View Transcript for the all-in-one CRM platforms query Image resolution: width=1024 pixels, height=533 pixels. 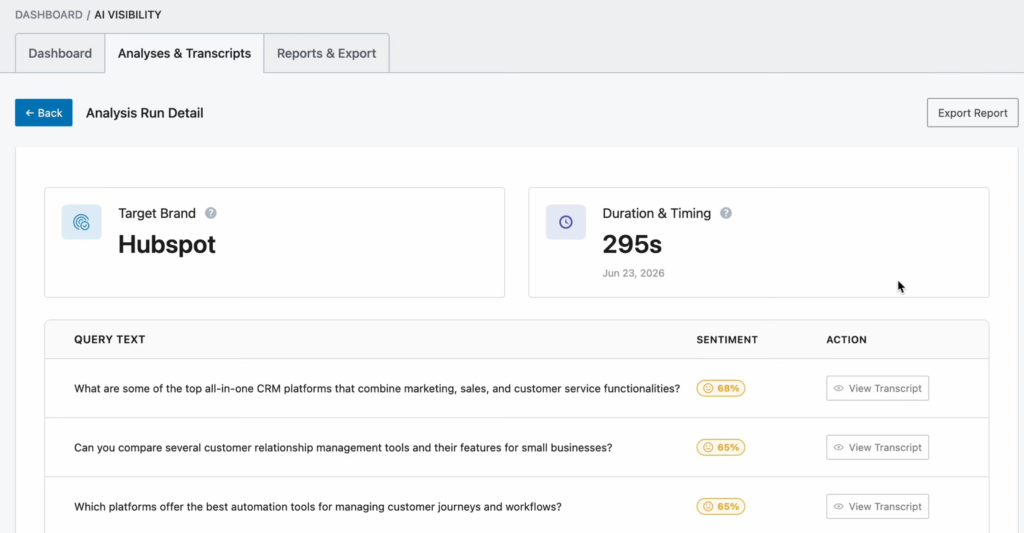(x=877, y=388)
